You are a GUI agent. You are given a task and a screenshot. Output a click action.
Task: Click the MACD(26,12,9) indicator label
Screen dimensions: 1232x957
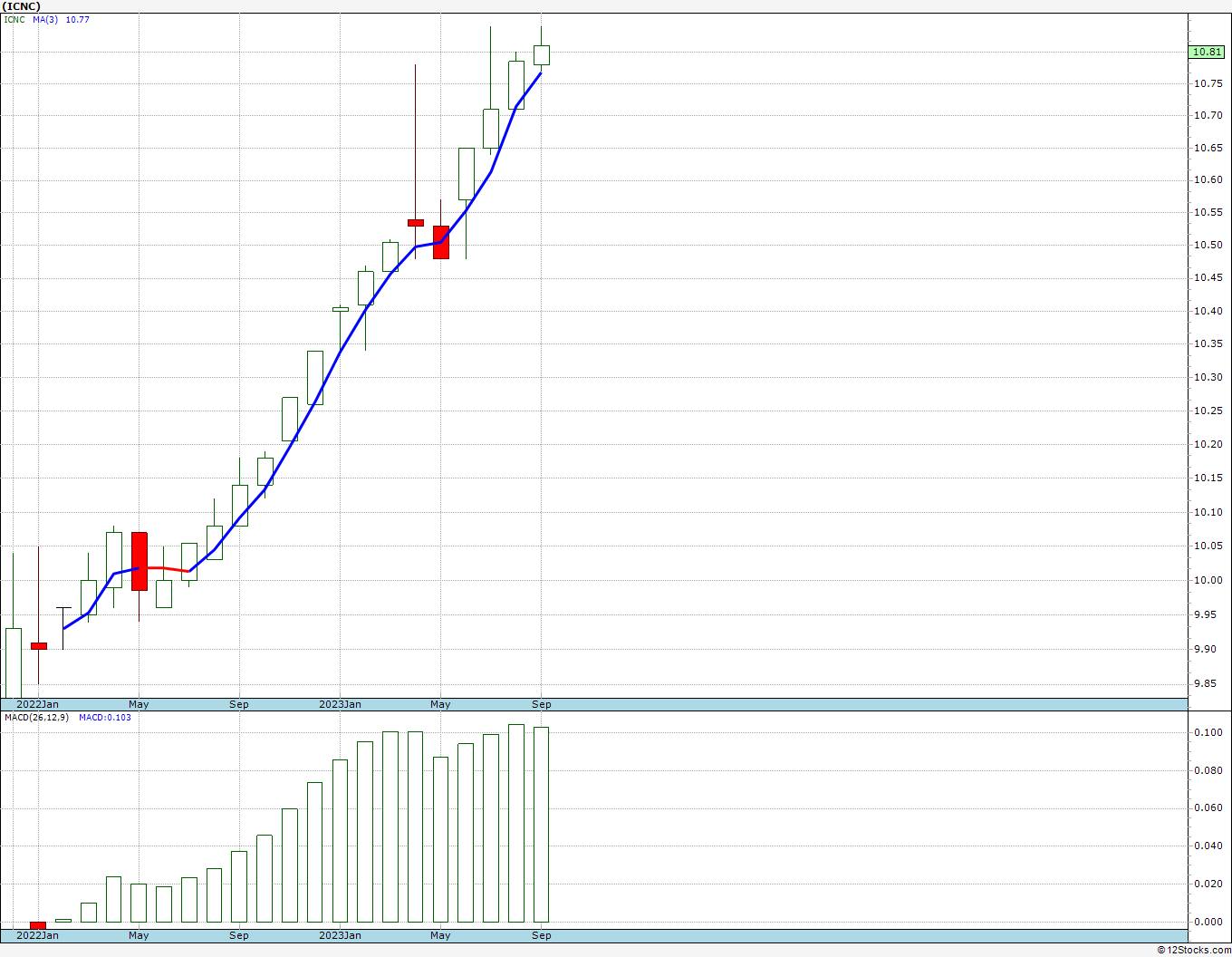pos(37,717)
